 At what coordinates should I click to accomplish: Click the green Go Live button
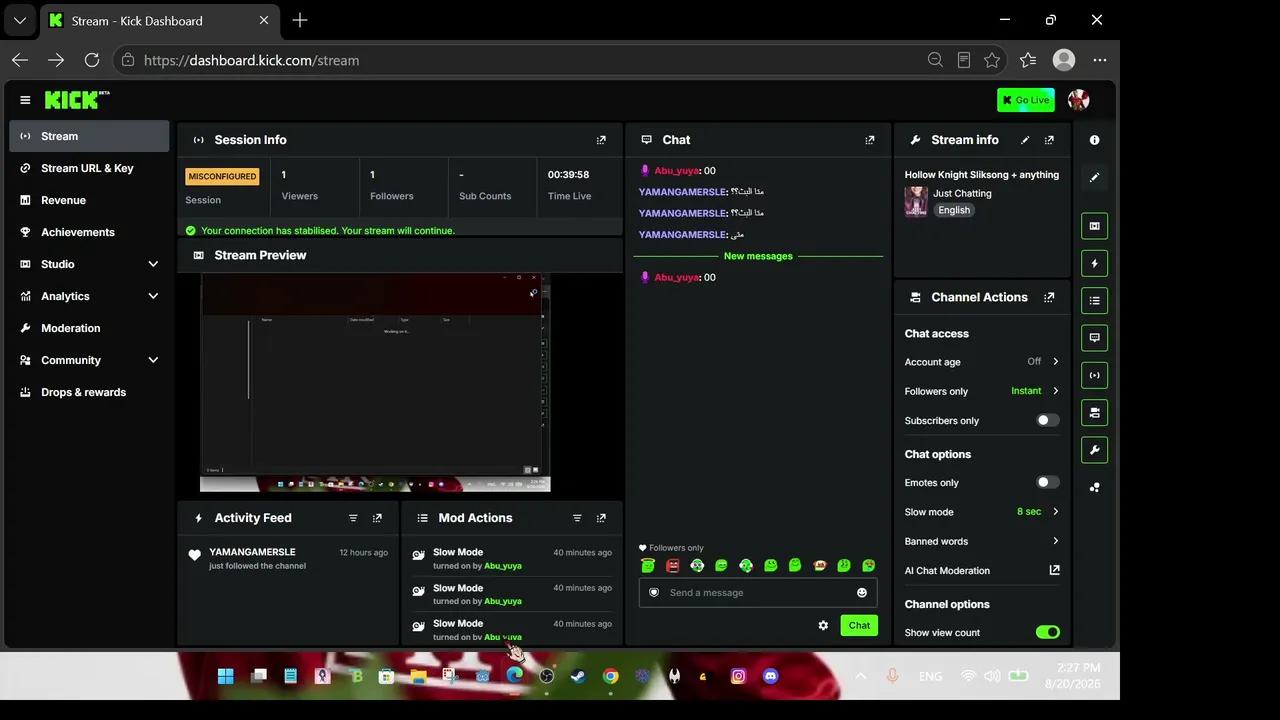point(1025,100)
